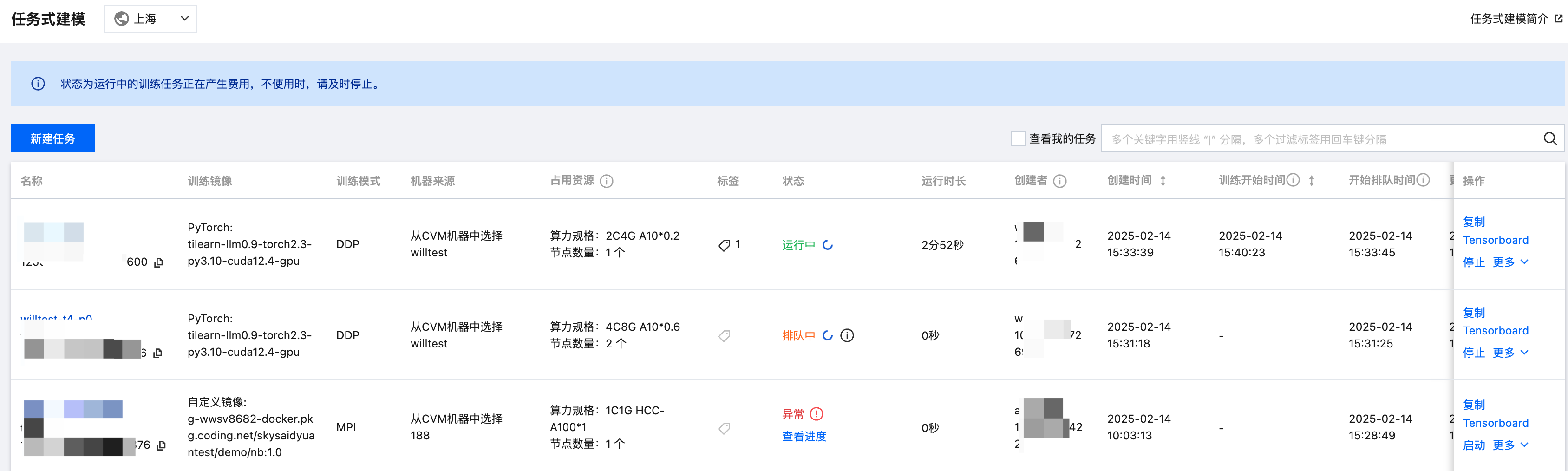
Task: Click the info icon beside 占用资源 header
Action: [606, 181]
